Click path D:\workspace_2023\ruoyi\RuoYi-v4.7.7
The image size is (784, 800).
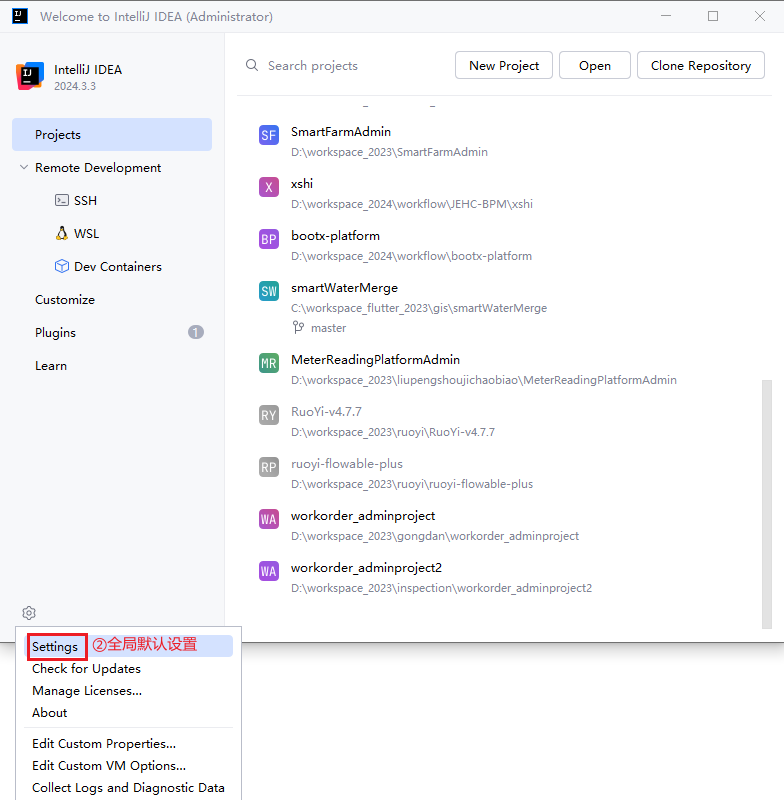[x=393, y=432]
